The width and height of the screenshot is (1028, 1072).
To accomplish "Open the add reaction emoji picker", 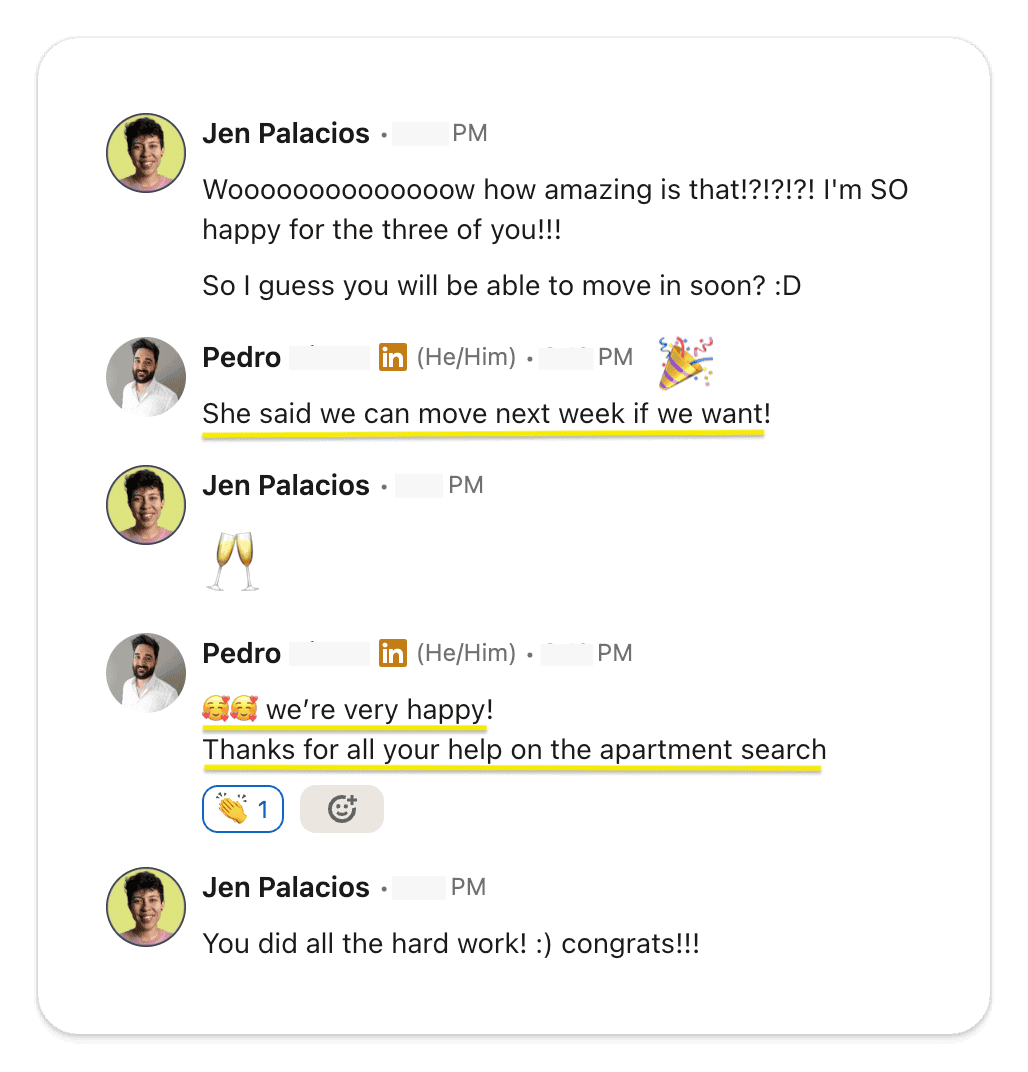I will click(x=341, y=809).
